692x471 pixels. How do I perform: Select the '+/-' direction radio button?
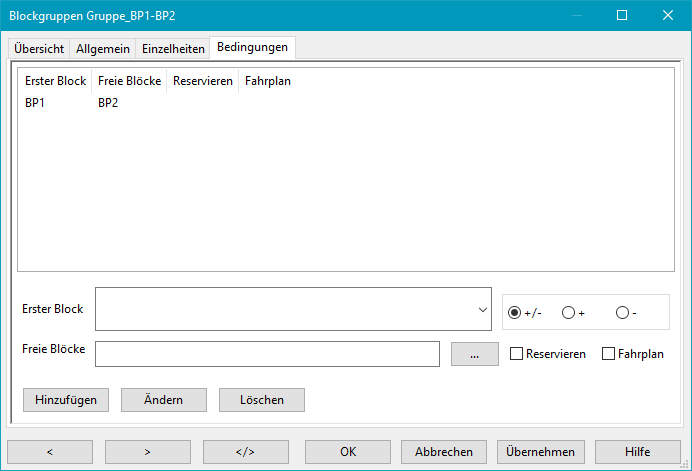pos(515,313)
